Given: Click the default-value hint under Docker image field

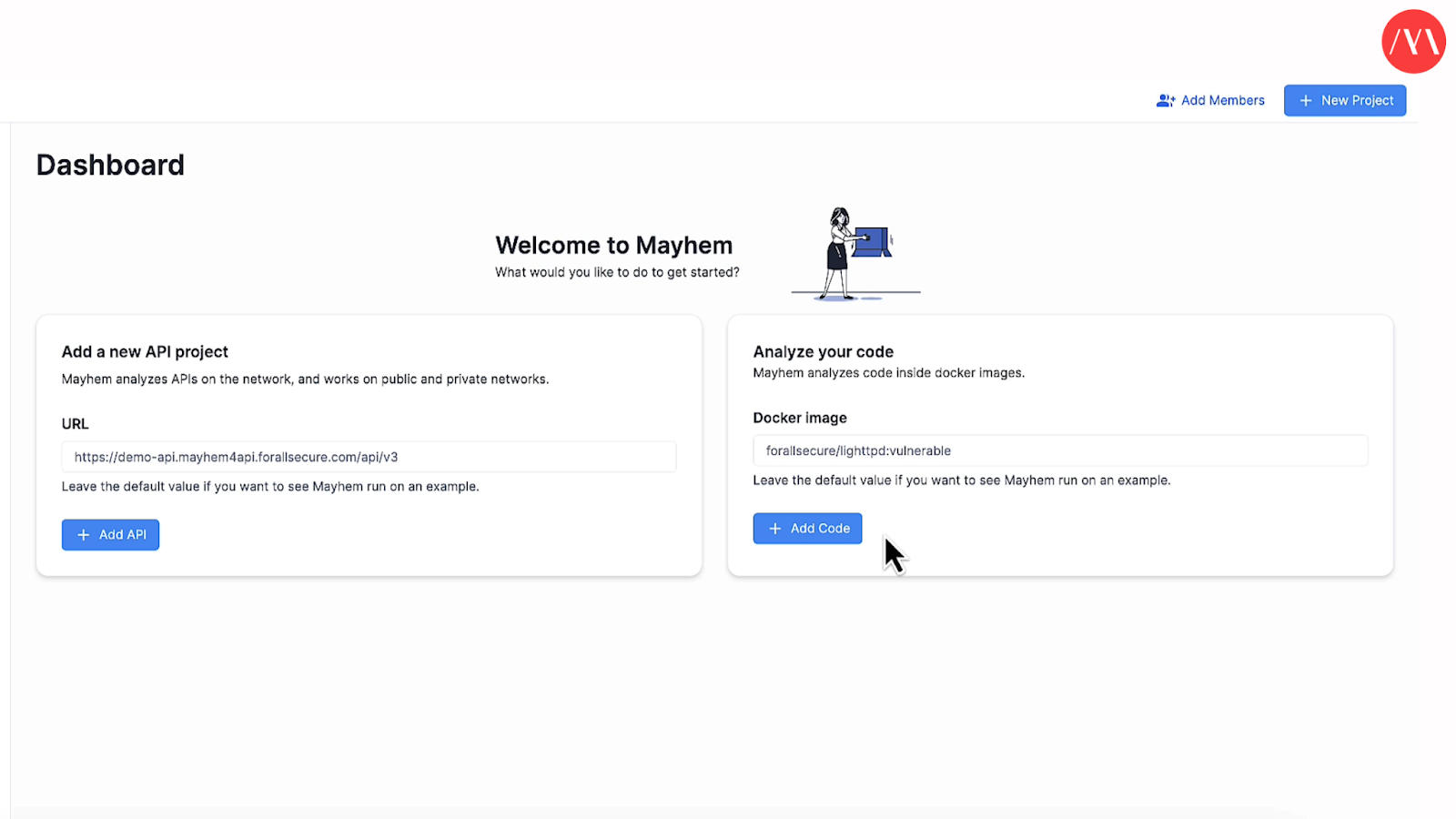Looking at the screenshot, I should coord(962,480).
